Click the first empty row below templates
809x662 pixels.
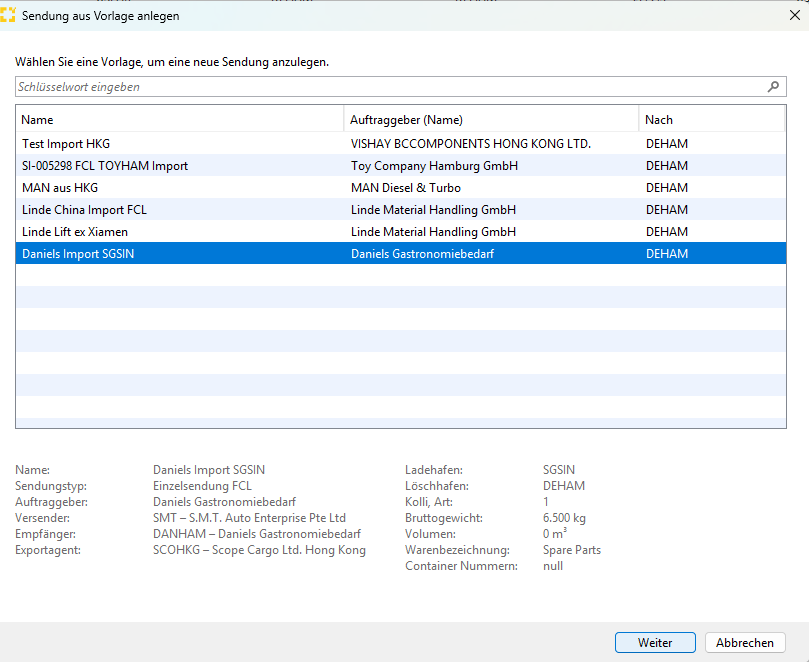tap(400, 276)
